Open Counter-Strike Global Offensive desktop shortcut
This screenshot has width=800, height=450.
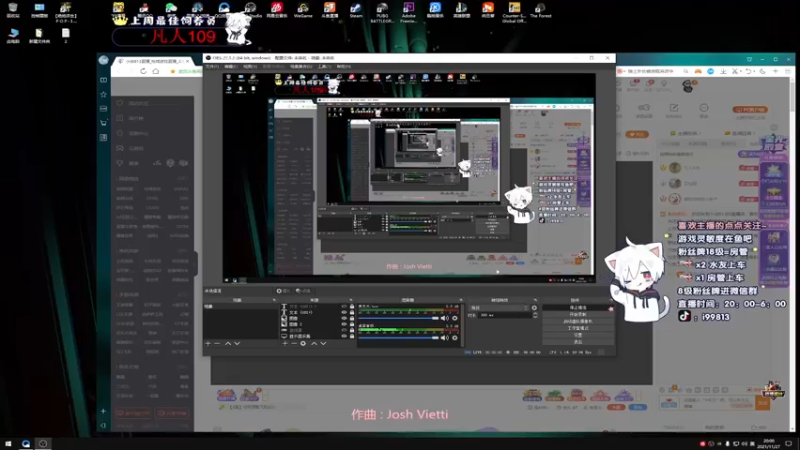point(514,12)
